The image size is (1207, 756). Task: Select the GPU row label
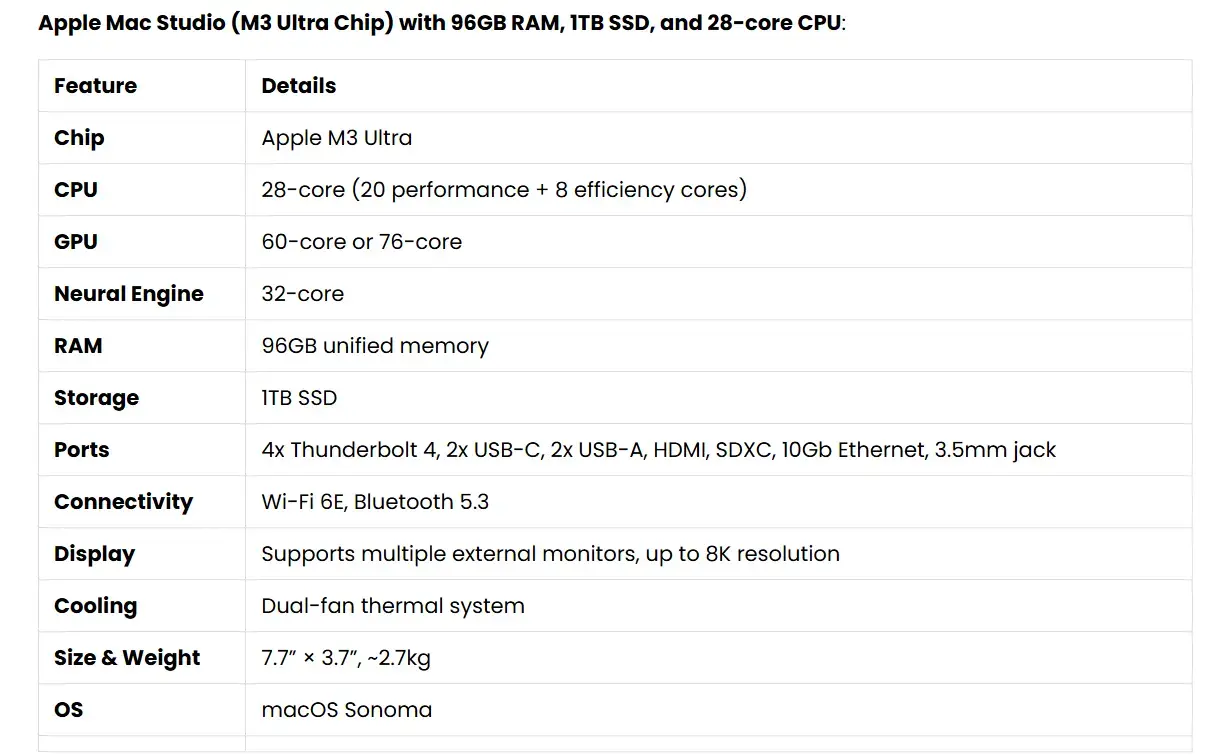coord(76,242)
